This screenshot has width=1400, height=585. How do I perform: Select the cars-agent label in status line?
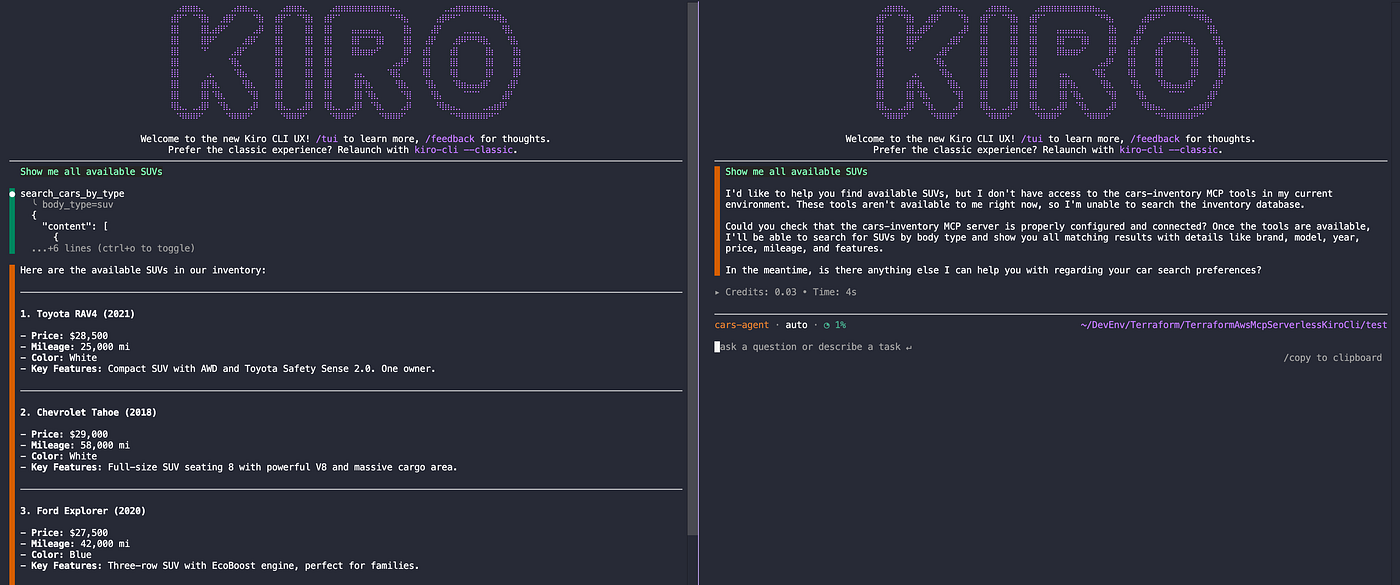(744, 325)
